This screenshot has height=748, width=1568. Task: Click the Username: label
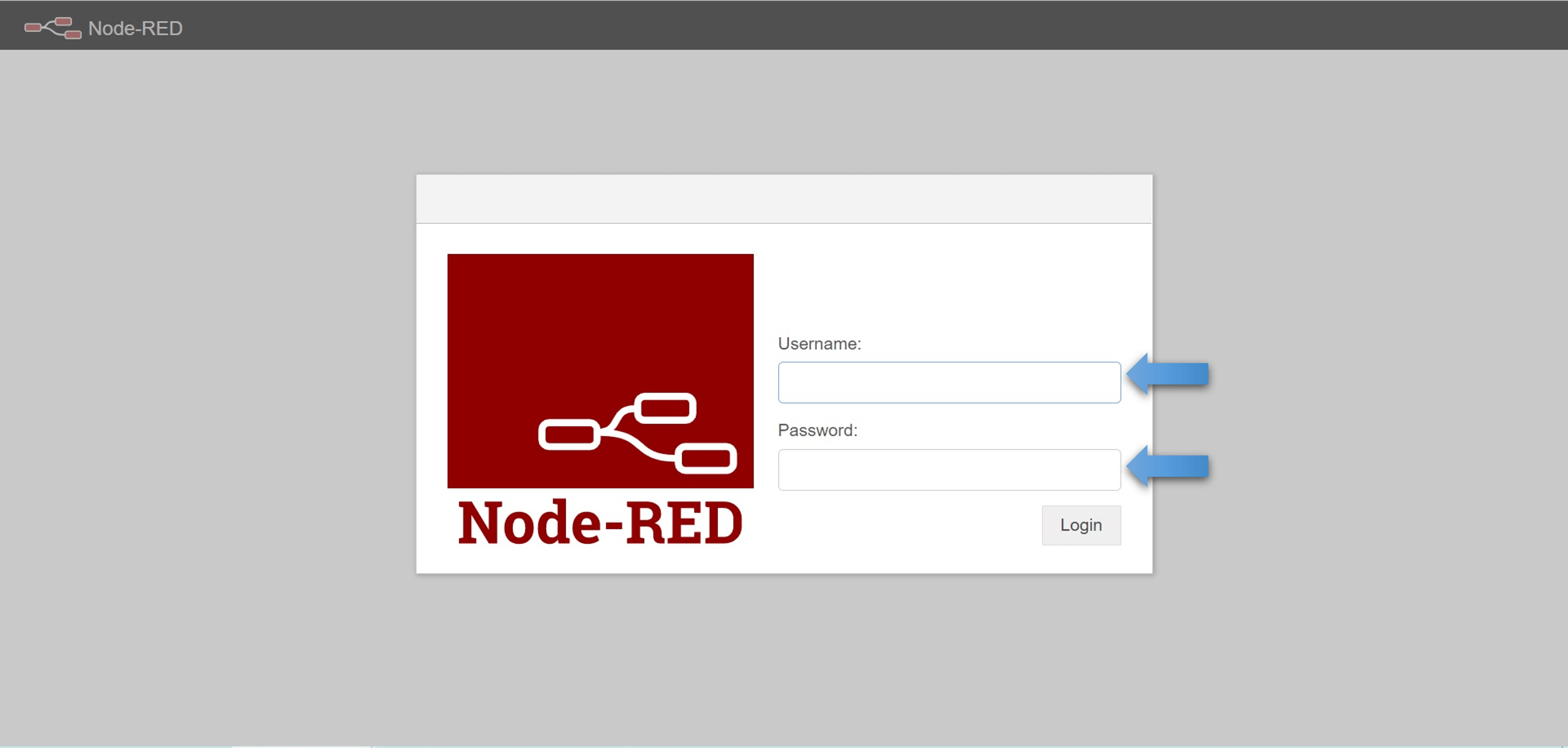coord(819,344)
